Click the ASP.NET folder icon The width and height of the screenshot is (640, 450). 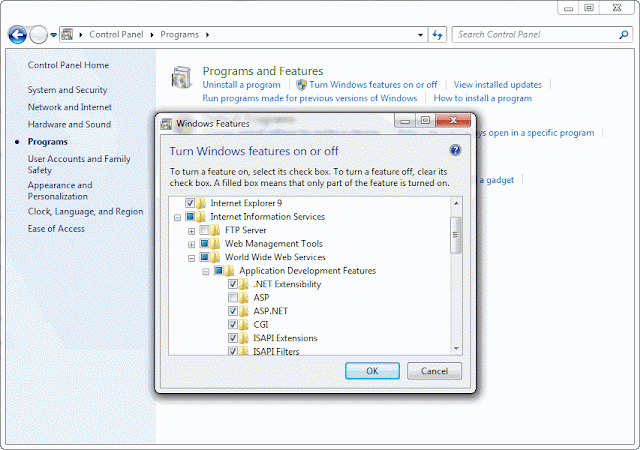coord(244,311)
